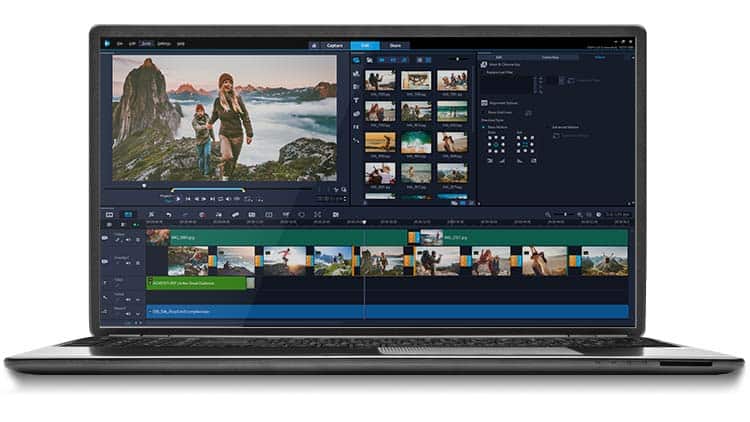Mute the Video track speaker toggle
The image size is (750, 422).
click(x=128, y=240)
